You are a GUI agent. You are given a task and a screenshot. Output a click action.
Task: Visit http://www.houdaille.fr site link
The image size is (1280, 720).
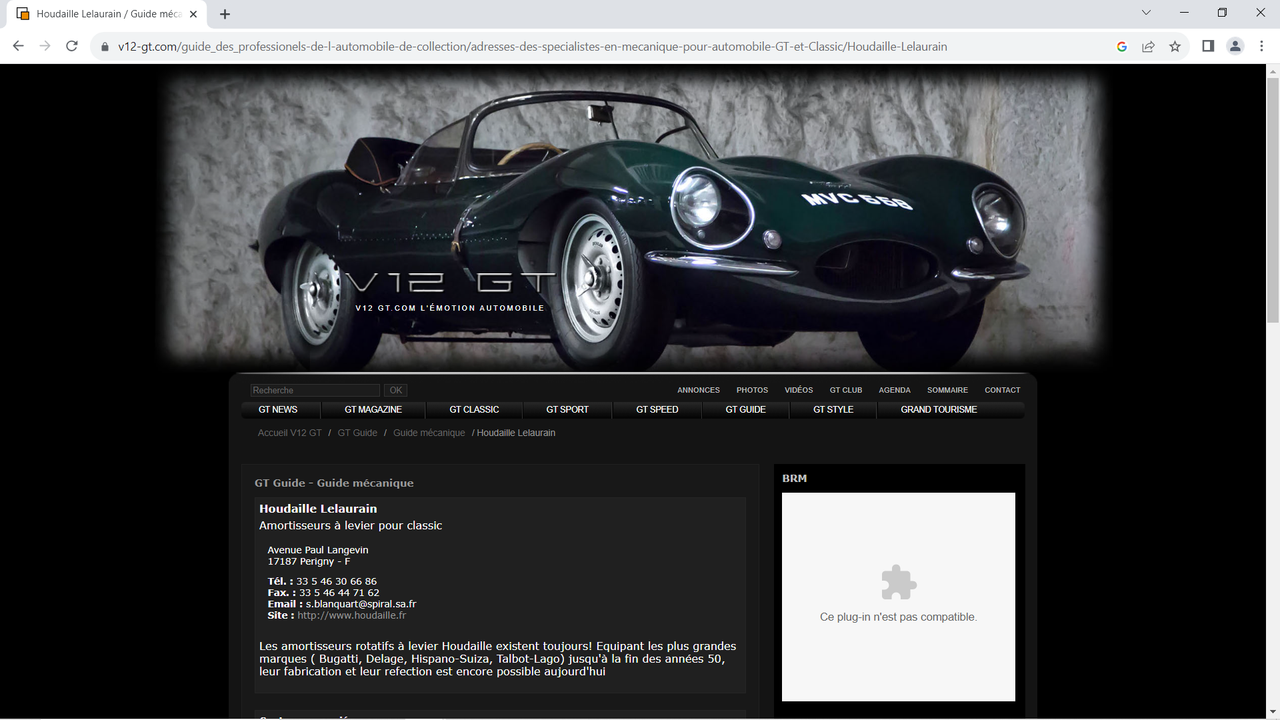(x=351, y=616)
